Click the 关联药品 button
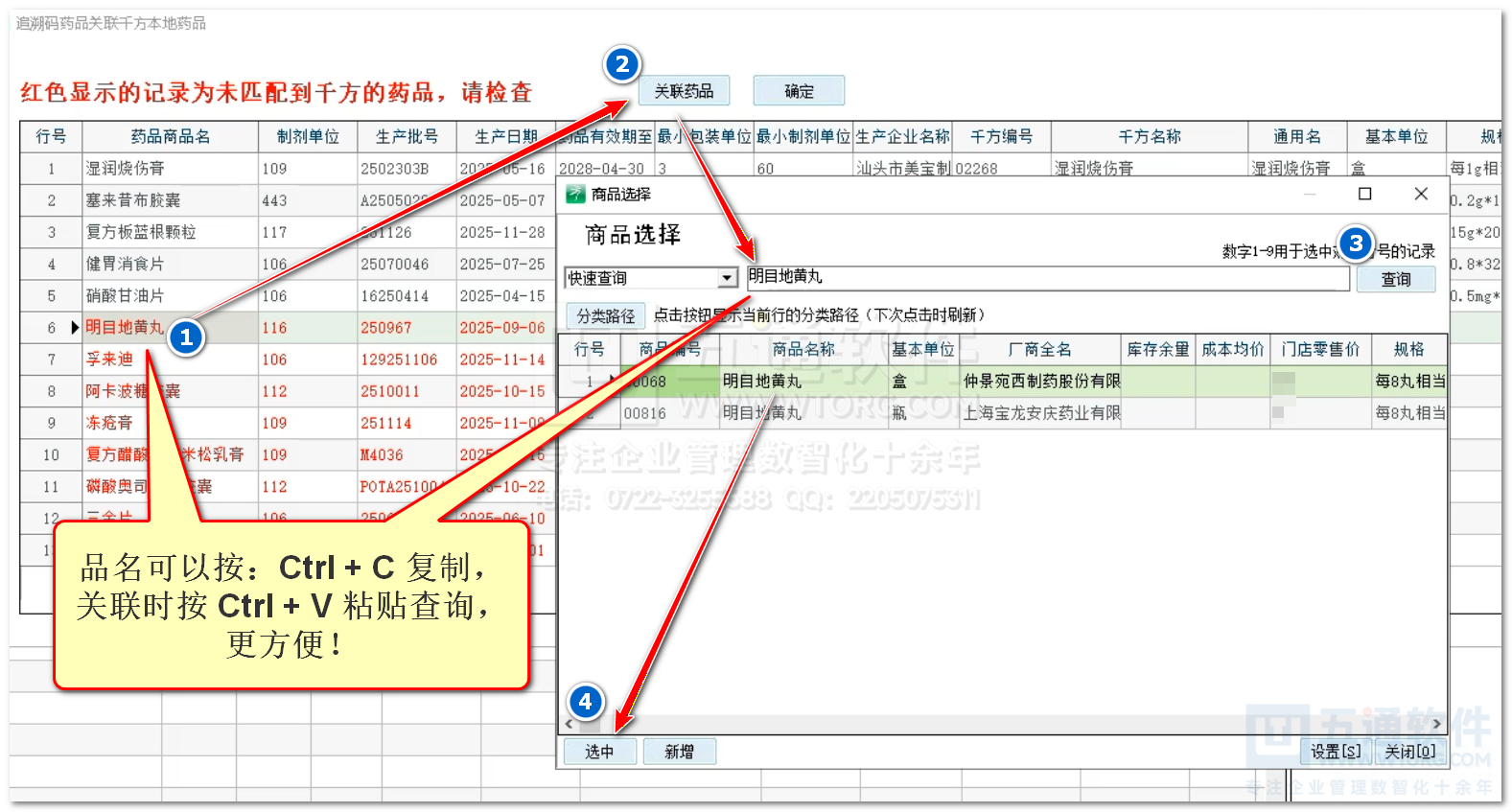Viewport: 1512px width, 812px height. pyautogui.click(x=684, y=91)
